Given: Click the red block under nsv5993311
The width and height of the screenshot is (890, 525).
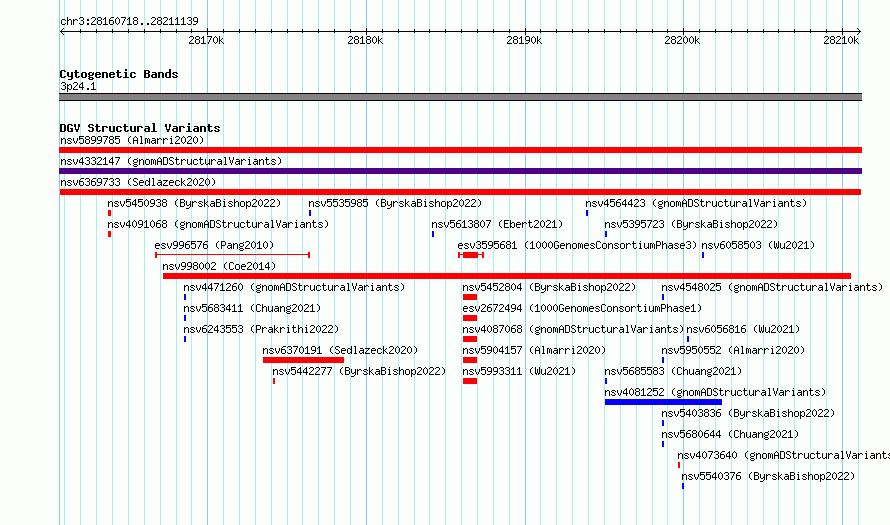Looking at the screenshot, I should point(469,381).
